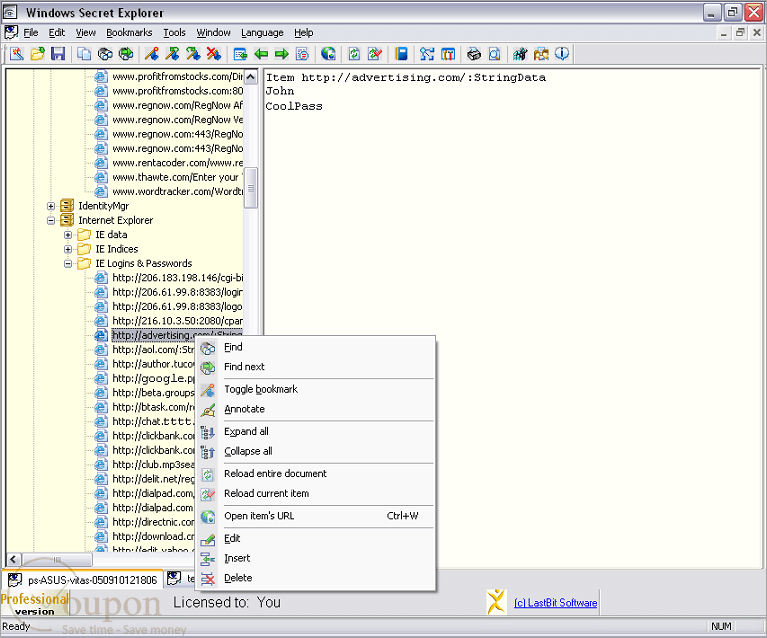Viewport: 767px width, 638px height.
Task: Select the http://aol.com tree entry
Action: pos(153,350)
